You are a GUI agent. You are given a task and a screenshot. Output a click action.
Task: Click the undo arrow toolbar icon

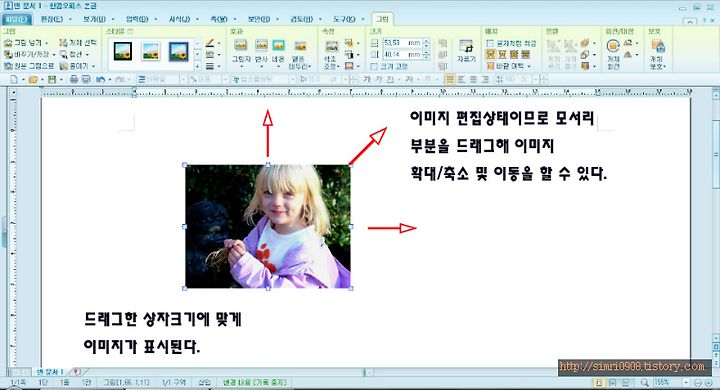100,79
